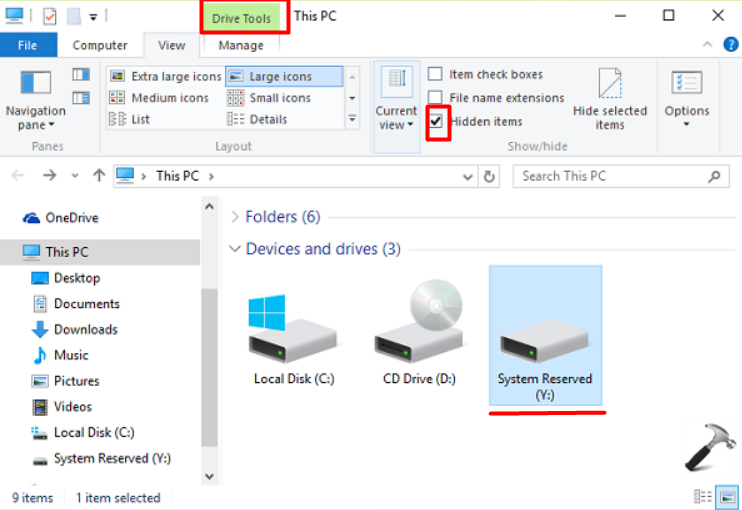Select the System Reserved (Y:) drive icon
Screen dimensions: 742x510
point(545,335)
